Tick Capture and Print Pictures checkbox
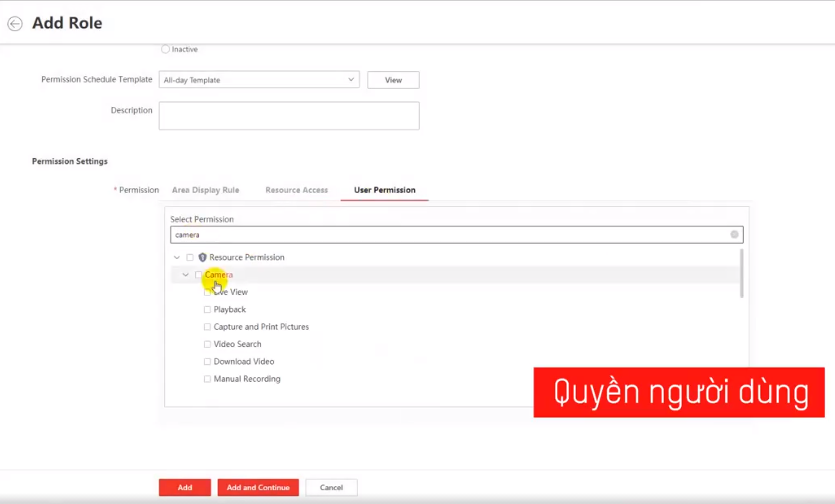This screenshot has height=504, width=835. [207, 327]
